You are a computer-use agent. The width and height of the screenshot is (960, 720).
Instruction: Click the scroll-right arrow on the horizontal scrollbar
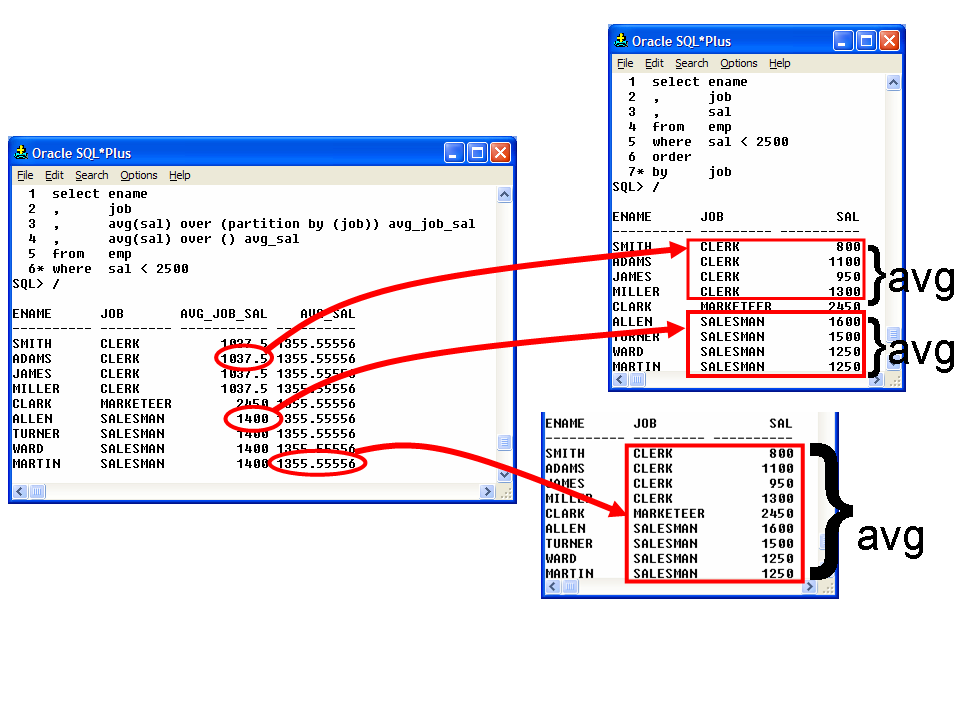487,491
